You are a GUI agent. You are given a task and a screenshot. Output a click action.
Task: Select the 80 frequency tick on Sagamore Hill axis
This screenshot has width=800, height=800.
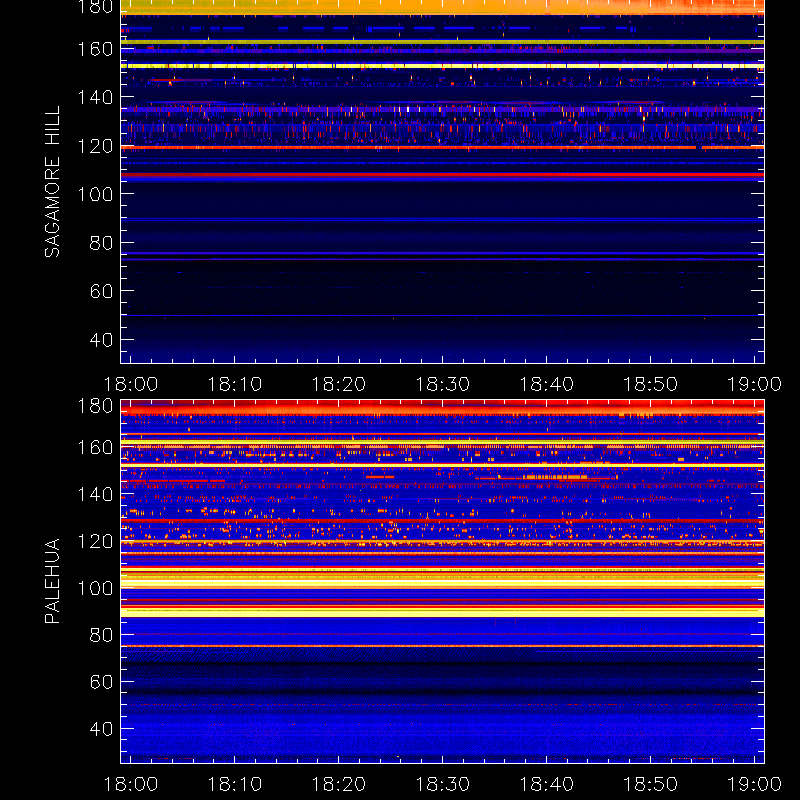101,243
